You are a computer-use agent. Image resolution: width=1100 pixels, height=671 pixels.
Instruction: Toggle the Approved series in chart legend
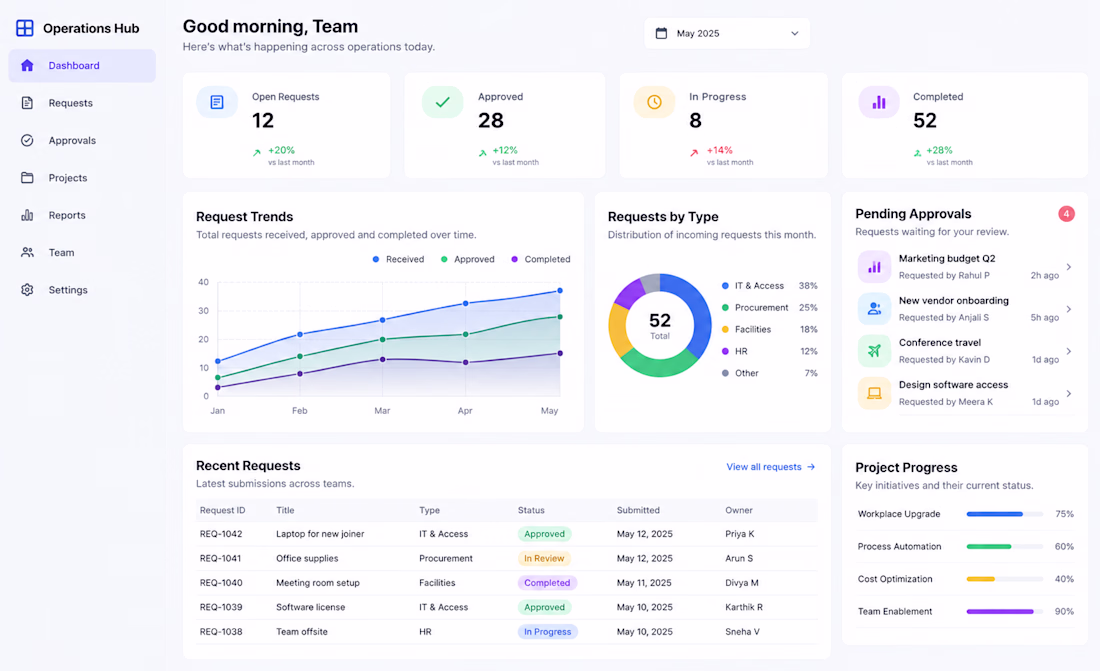click(x=467, y=259)
